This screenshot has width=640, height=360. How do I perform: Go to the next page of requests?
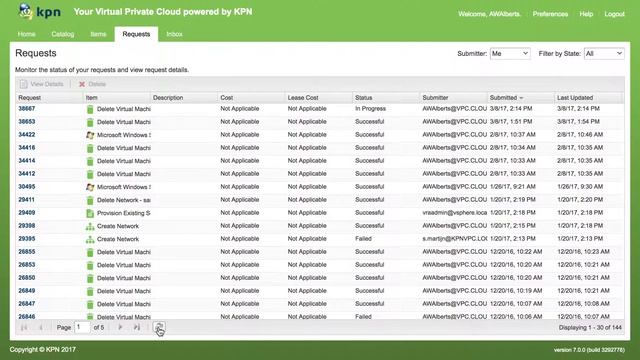pos(120,327)
